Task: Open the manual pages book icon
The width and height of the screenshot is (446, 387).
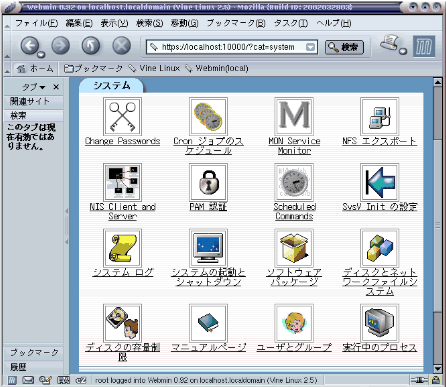Action: (208, 323)
